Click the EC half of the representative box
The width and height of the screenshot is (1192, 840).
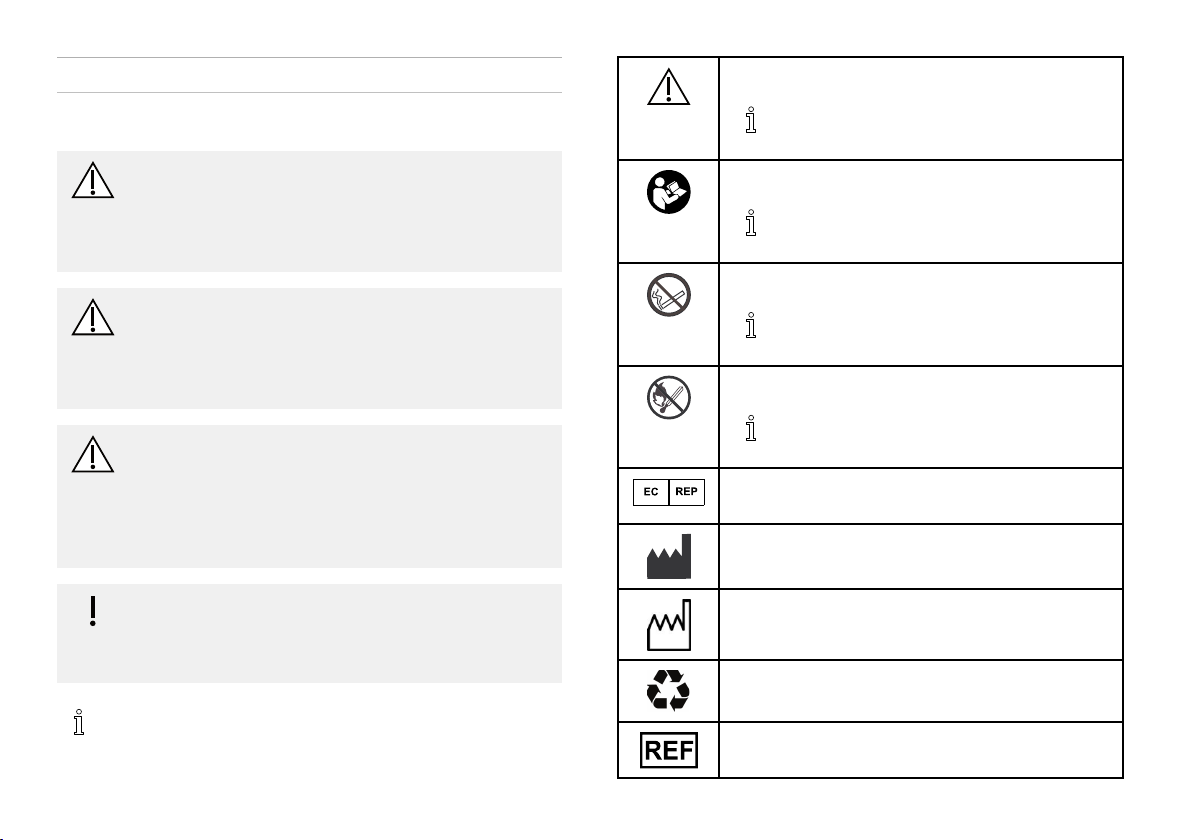click(x=651, y=492)
